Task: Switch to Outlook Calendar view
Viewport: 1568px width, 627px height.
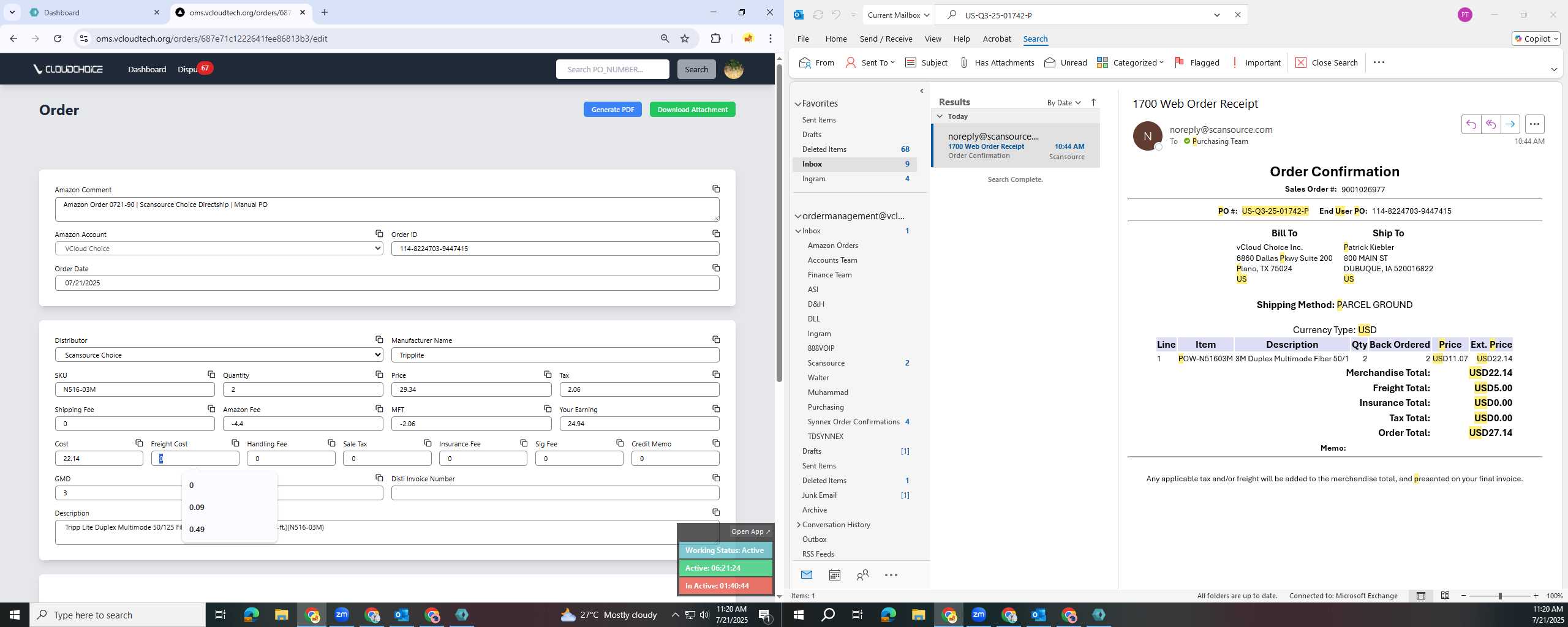Action: click(x=834, y=575)
